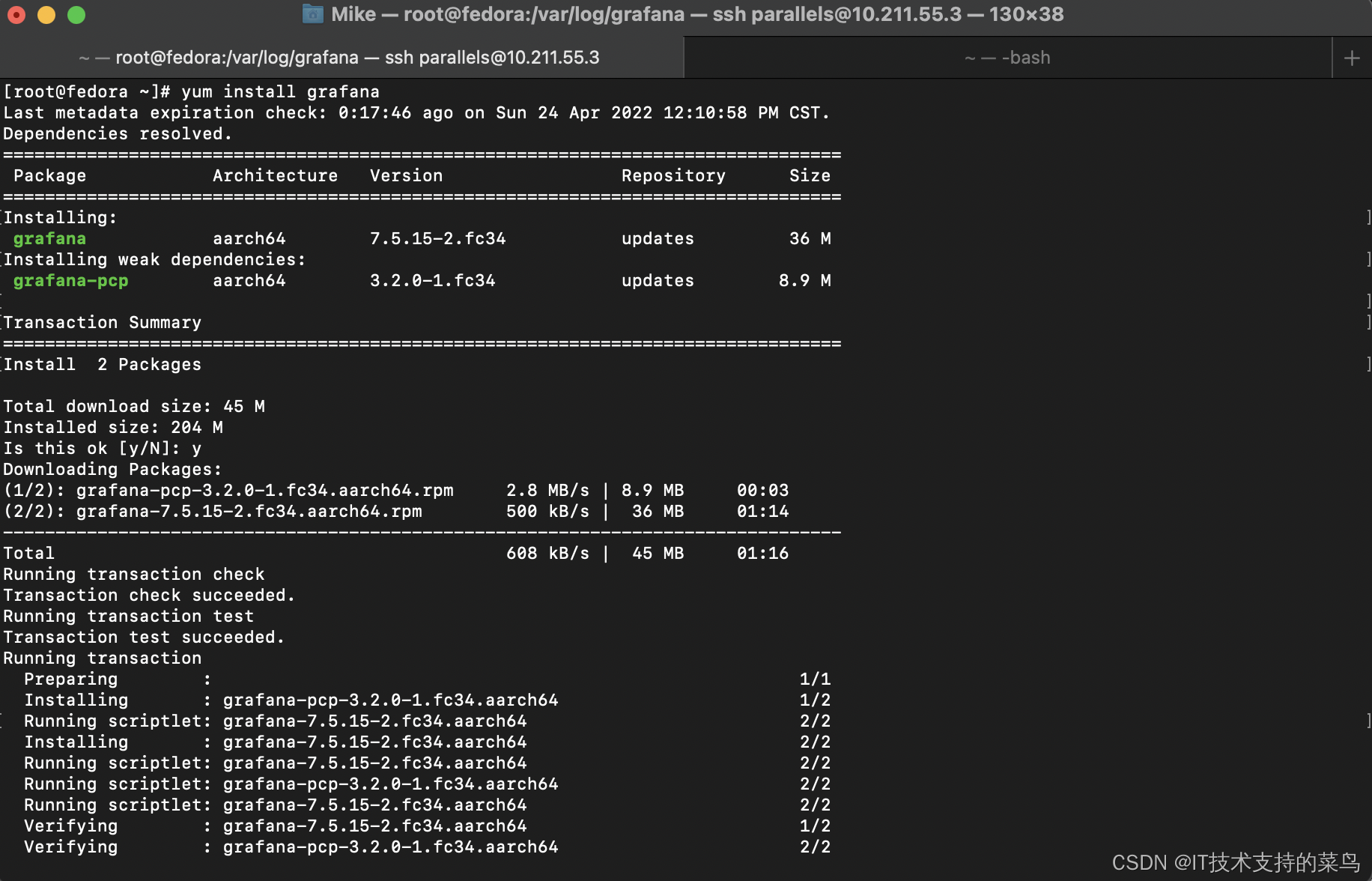Click 'Transaction Summary' heading
This screenshot has width=1372, height=881.
(x=102, y=322)
